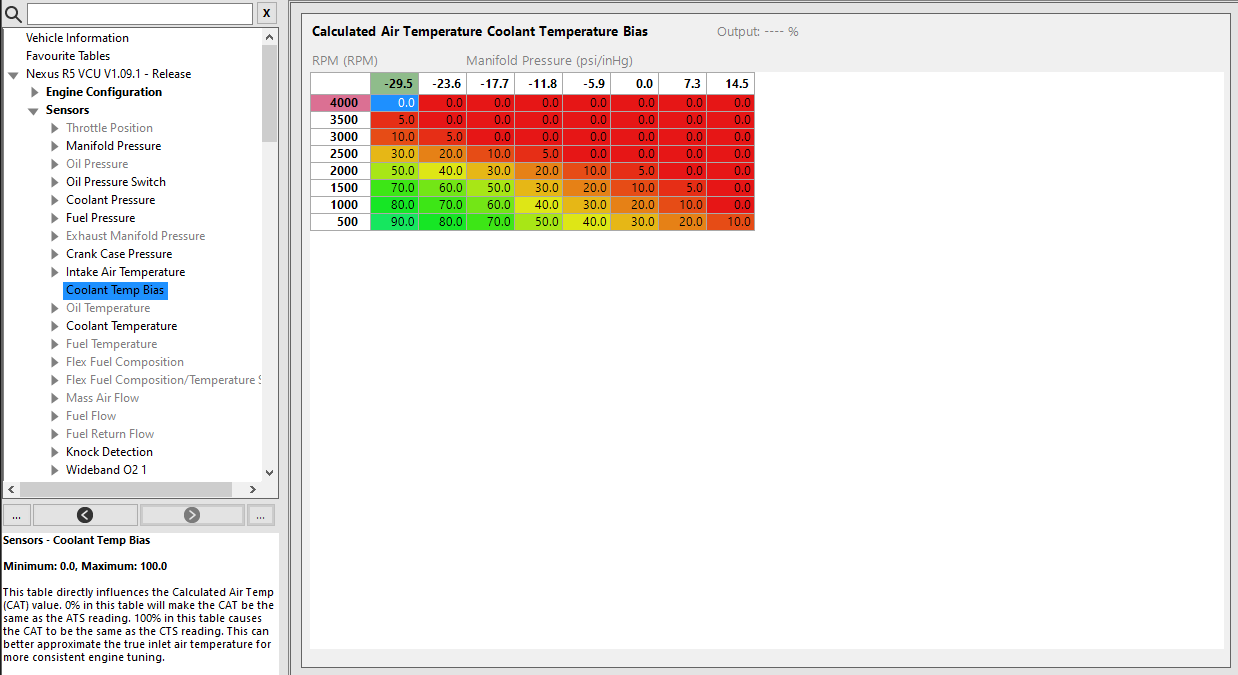The image size is (1238, 675).
Task: Click the tree vertical scrollbar up arrow
Action: coord(269,36)
